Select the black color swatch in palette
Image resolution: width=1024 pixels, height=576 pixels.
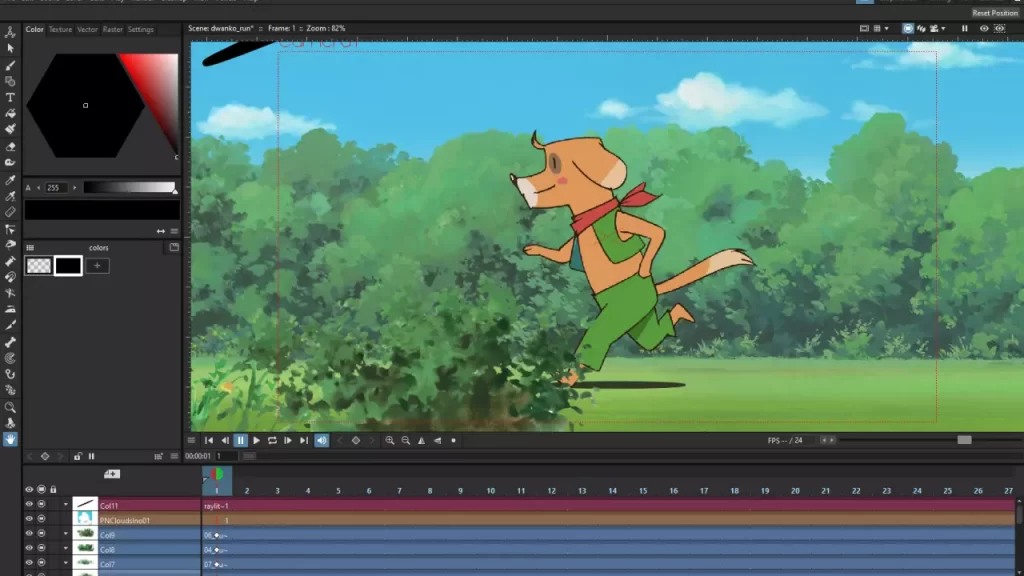coord(68,266)
